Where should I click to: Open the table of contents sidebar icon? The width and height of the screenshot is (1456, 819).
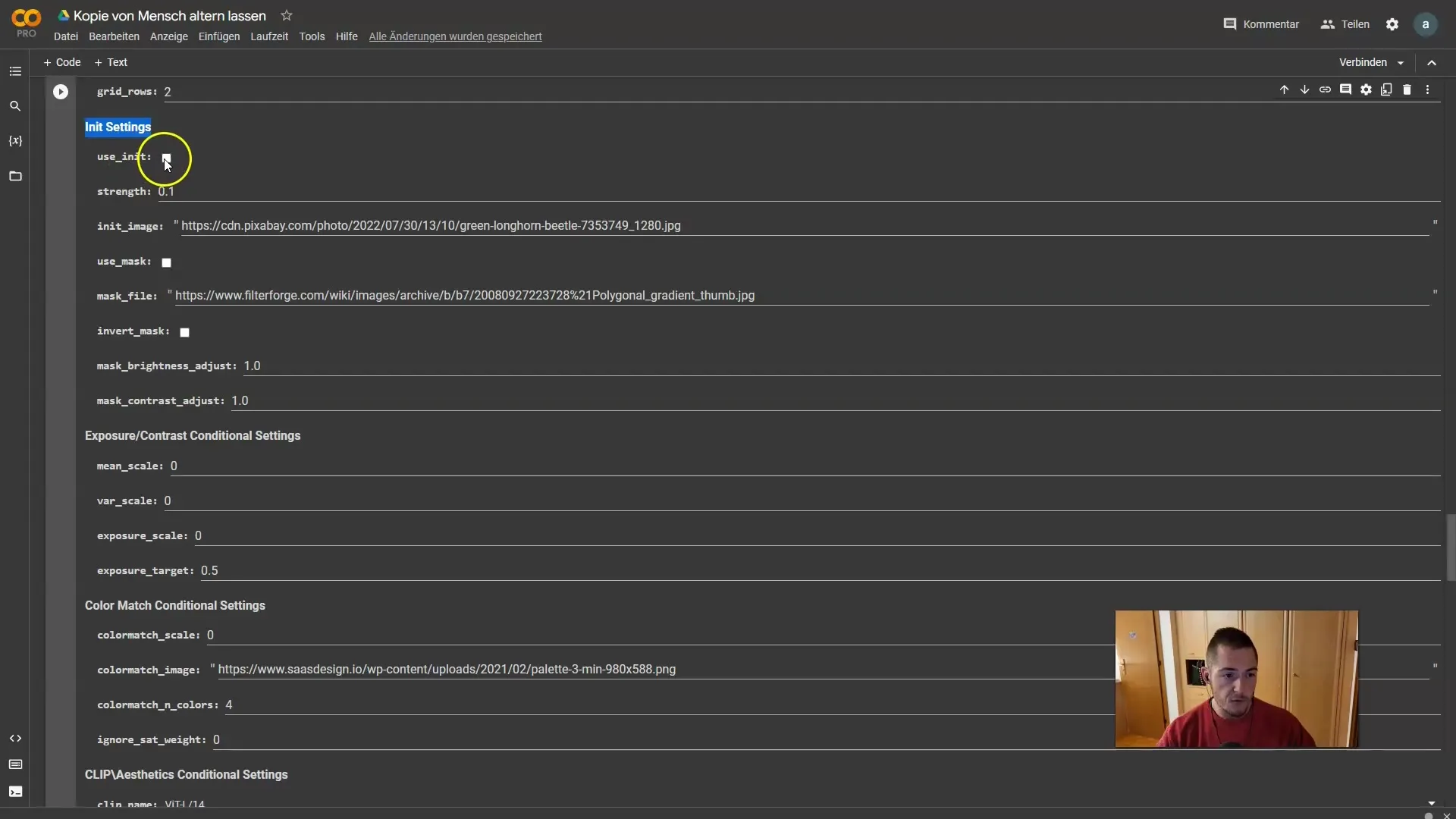point(15,71)
